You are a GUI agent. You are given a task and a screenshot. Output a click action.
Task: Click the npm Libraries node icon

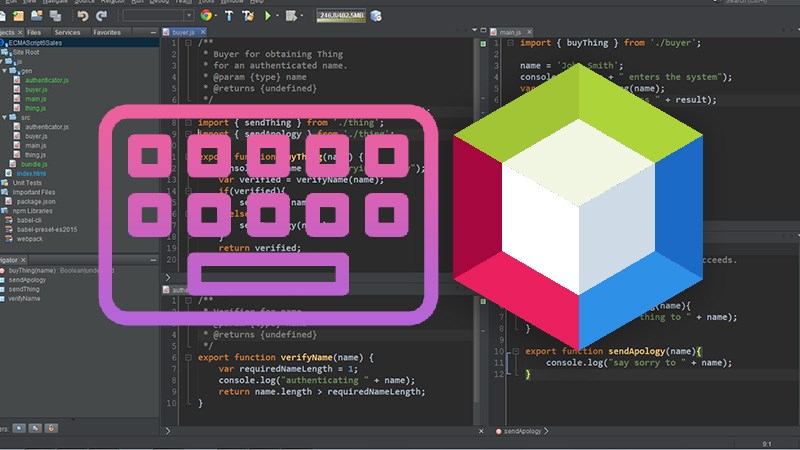coord(5,211)
